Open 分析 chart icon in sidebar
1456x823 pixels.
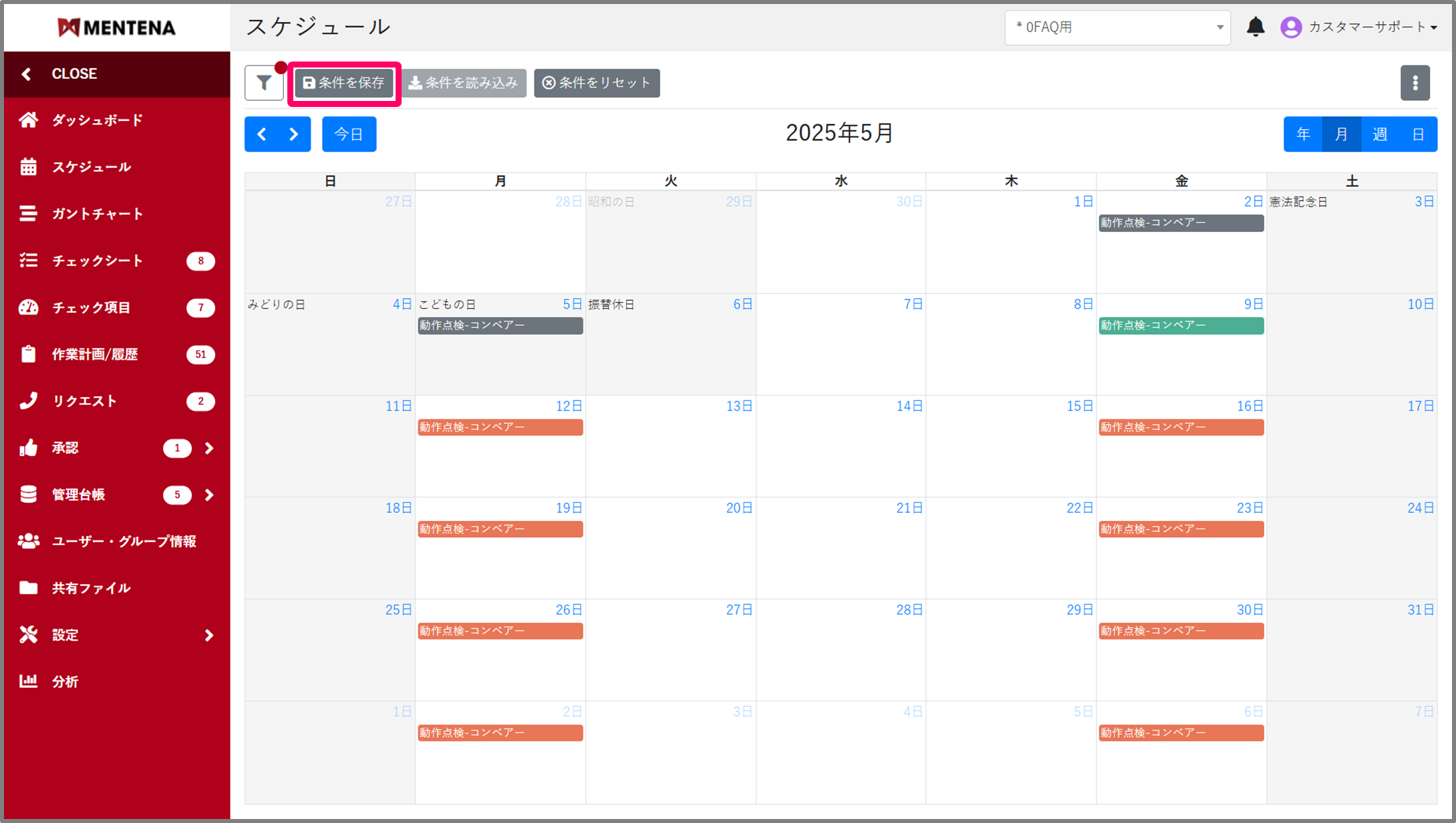[28, 681]
